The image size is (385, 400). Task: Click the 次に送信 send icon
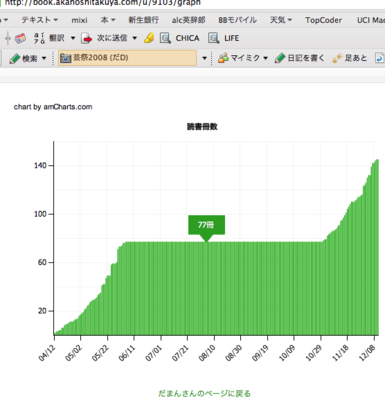coord(87,38)
